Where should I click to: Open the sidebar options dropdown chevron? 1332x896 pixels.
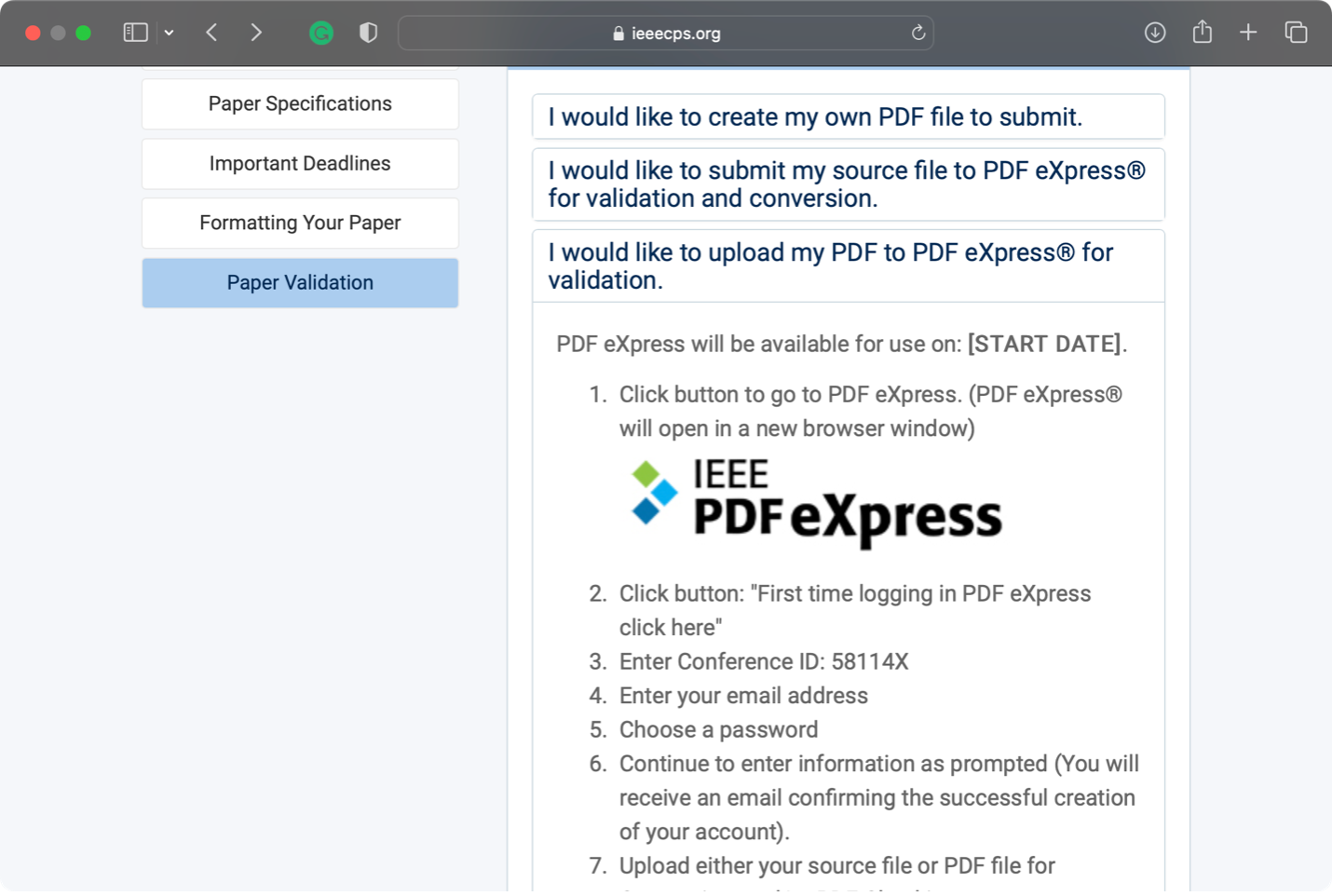tap(170, 33)
